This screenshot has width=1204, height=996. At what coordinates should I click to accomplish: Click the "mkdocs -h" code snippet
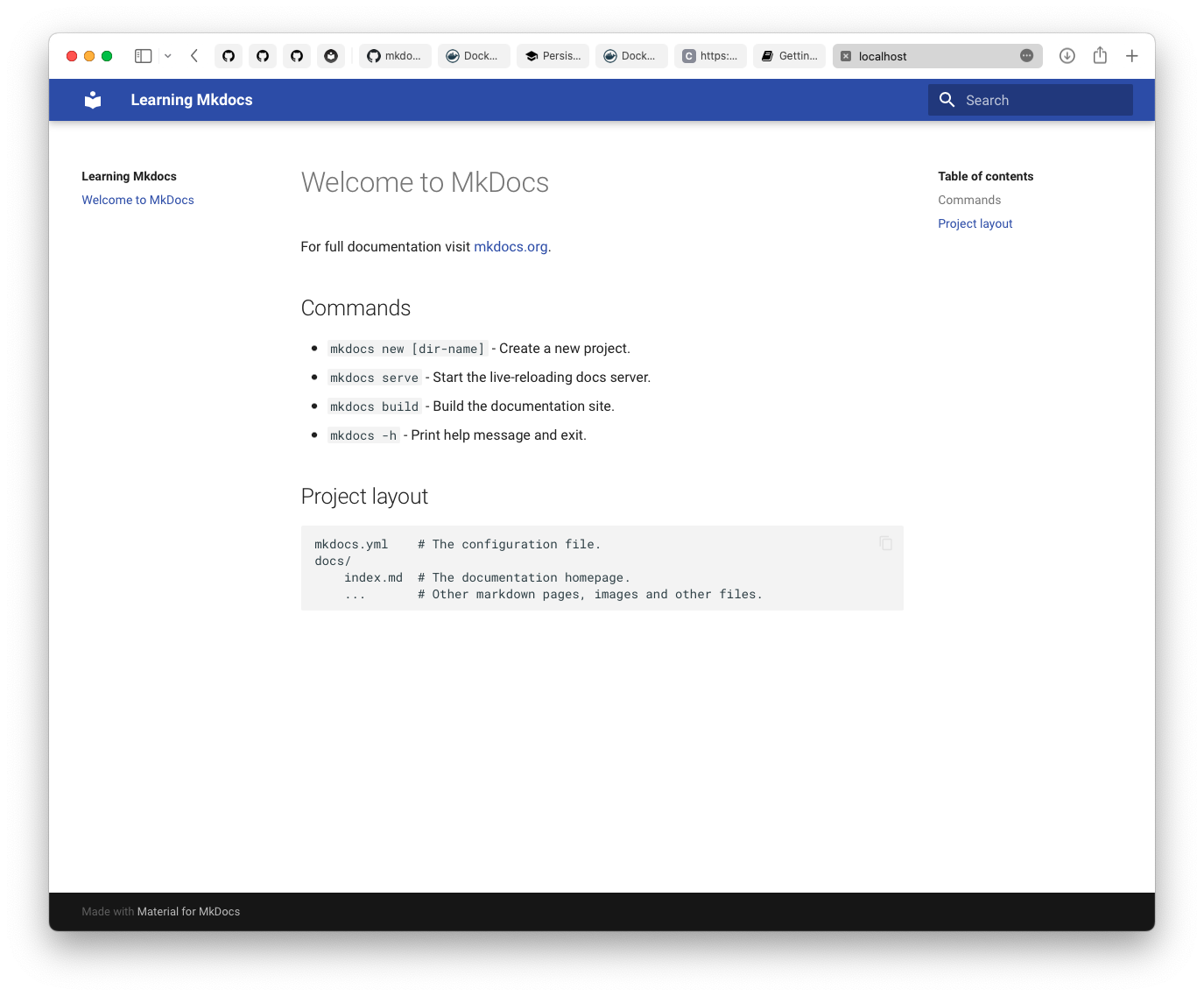click(x=363, y=435)
